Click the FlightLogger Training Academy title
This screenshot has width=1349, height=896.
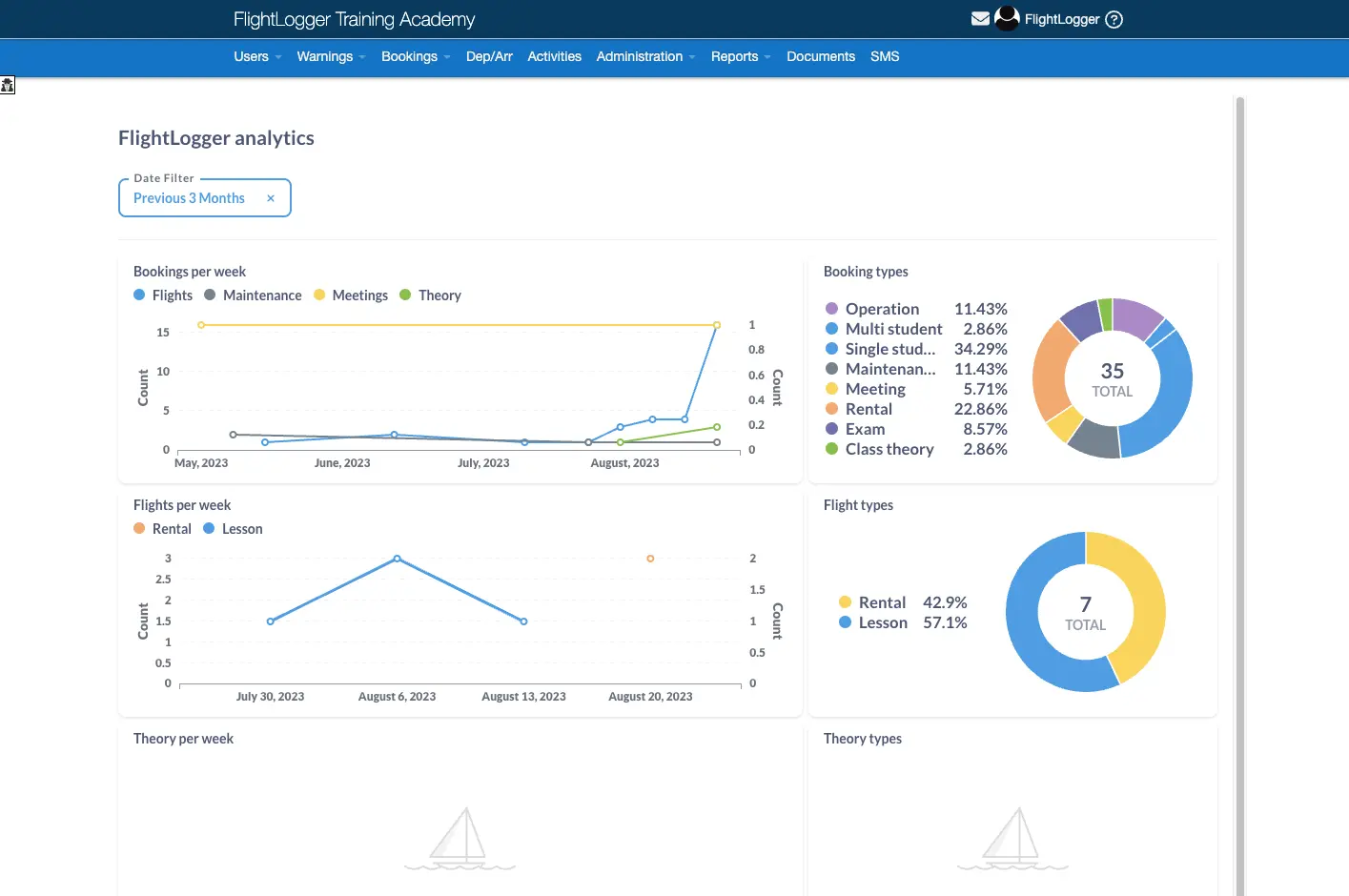pyautogui.click(x=354, y=19)
